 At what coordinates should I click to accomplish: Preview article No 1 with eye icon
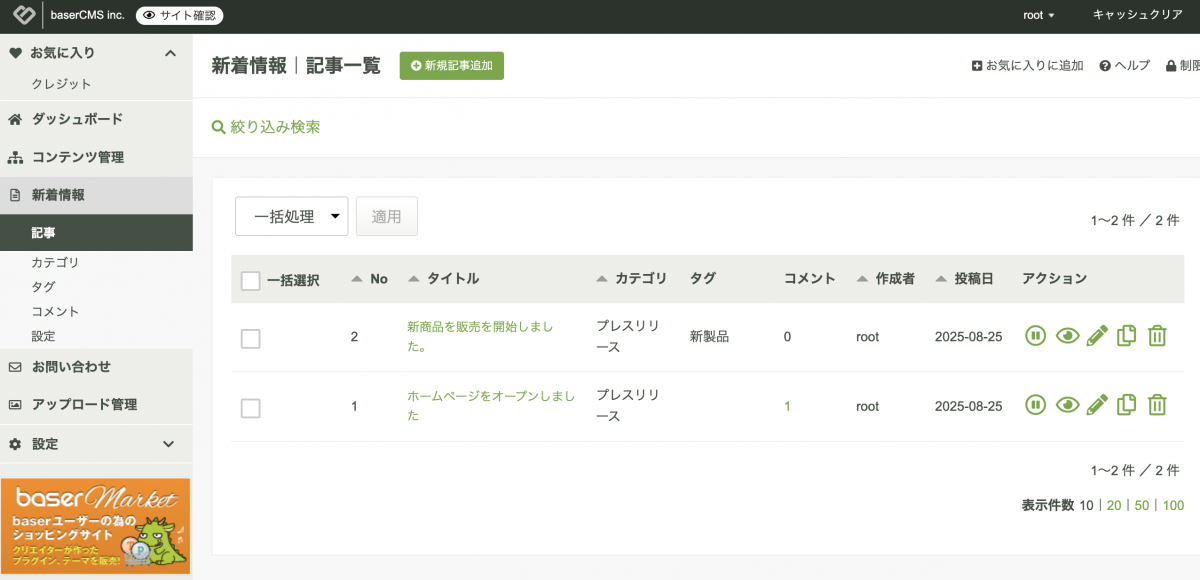(1067, 405)
